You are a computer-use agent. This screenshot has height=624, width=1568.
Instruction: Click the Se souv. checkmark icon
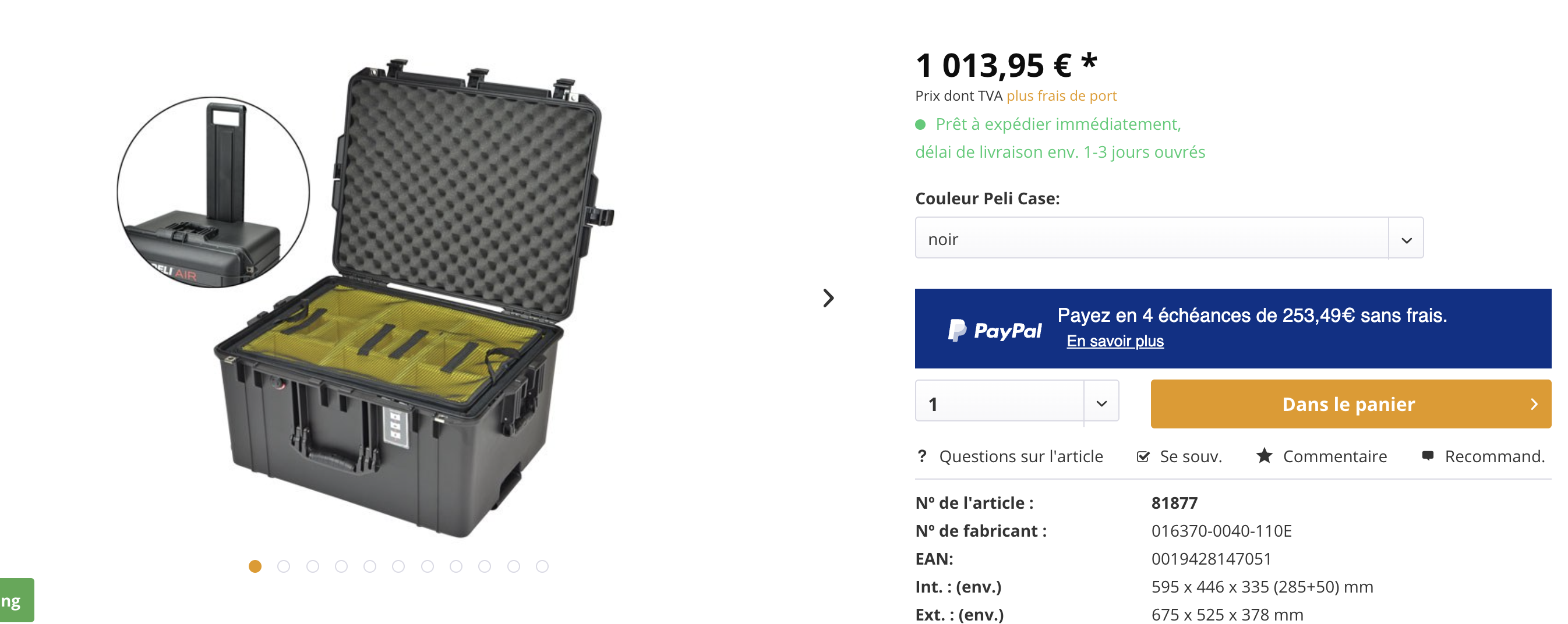point(1143,457)
